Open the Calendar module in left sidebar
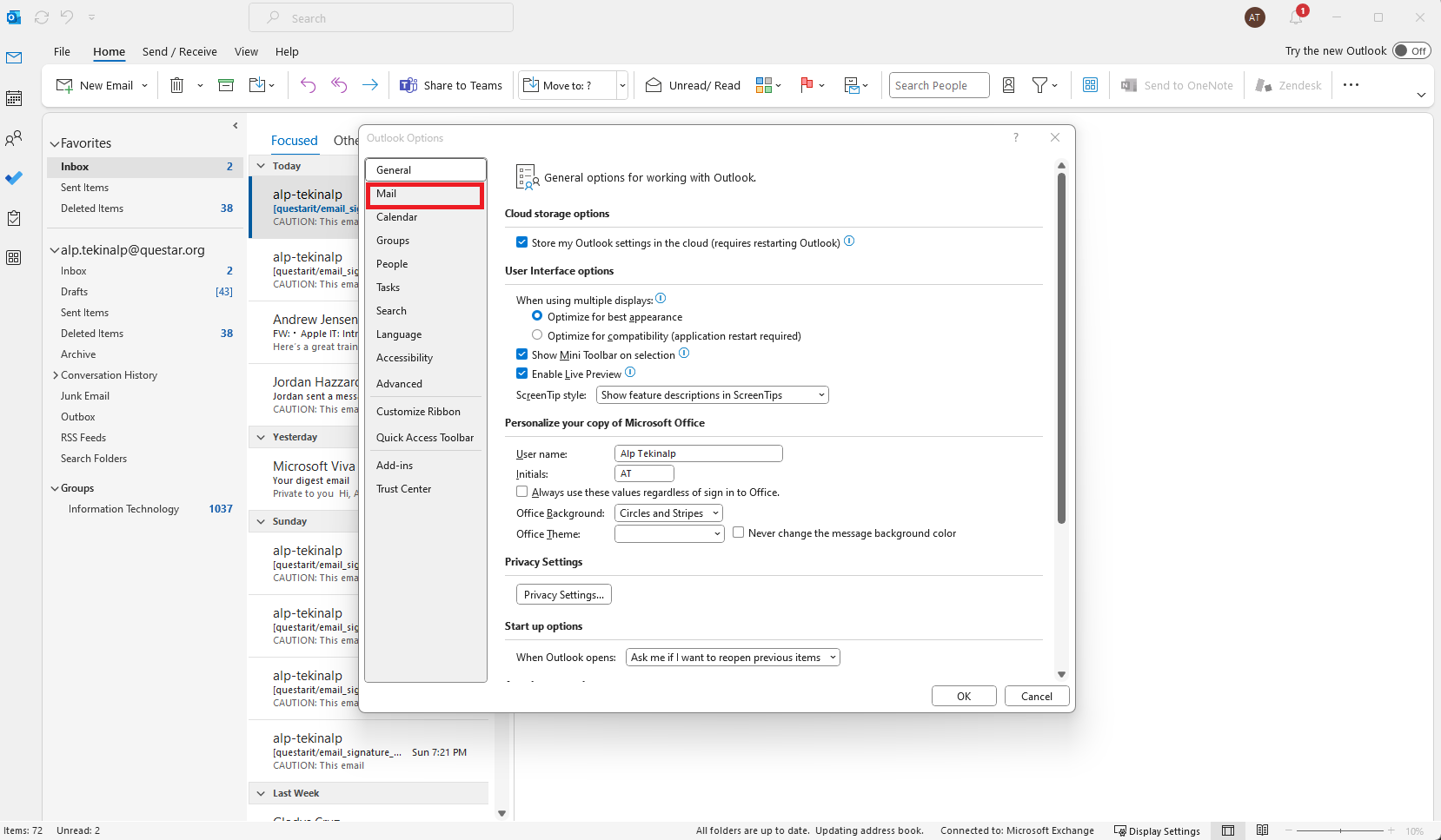 14,98
